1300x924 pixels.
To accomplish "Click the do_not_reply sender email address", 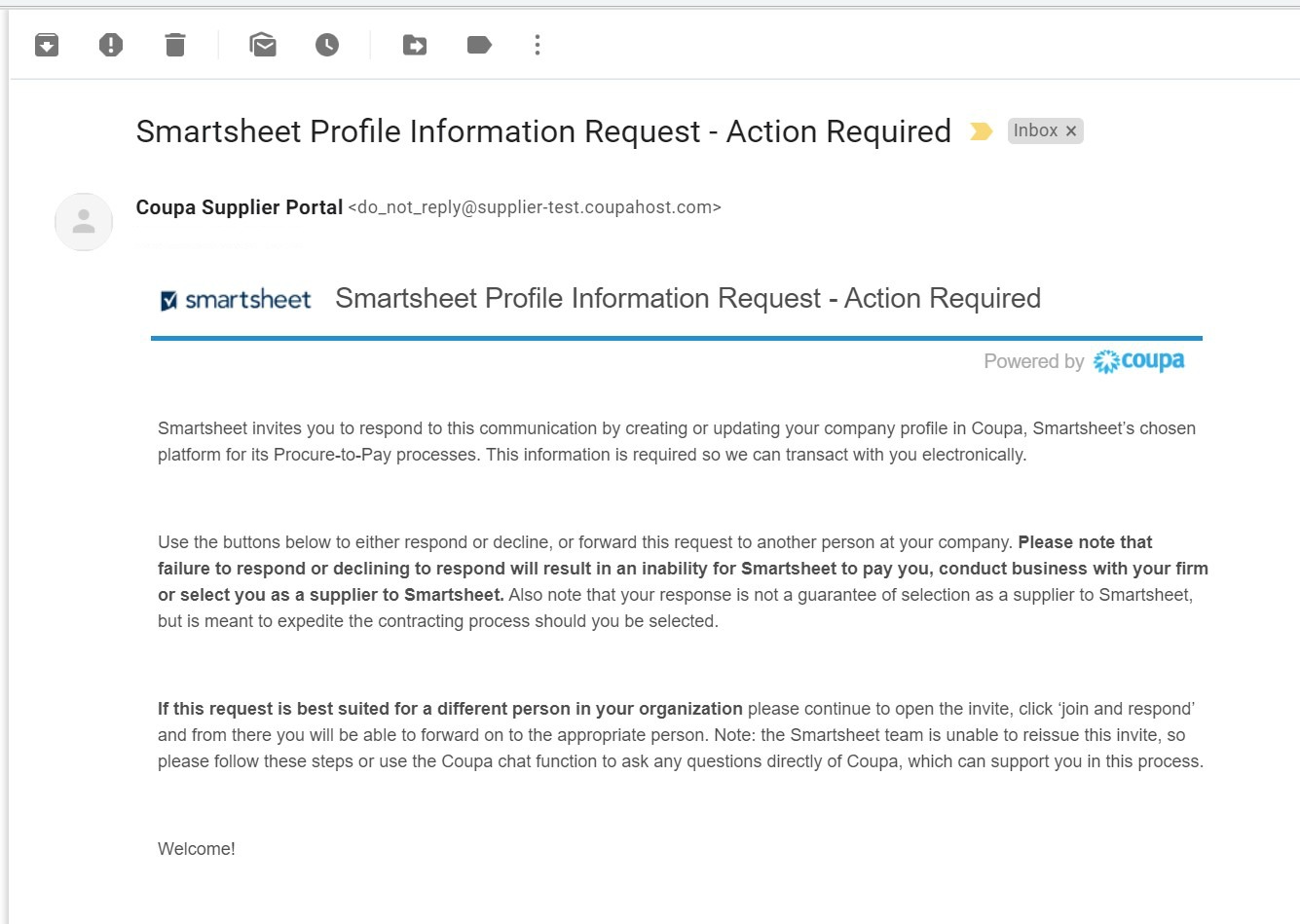I will pos(535,207).
